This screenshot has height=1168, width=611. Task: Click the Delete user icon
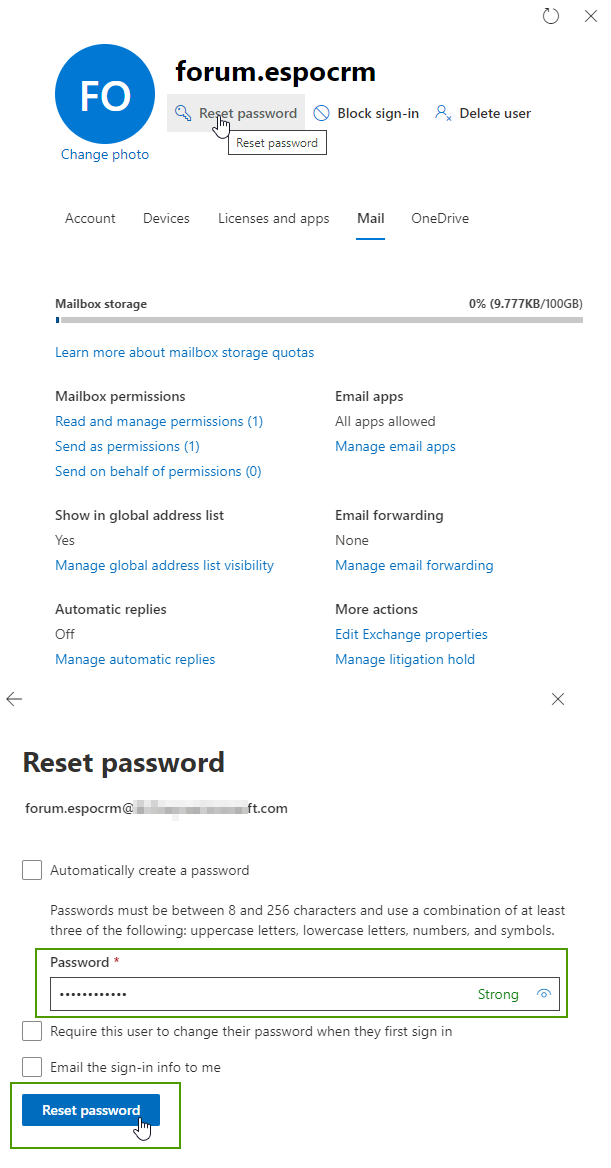click(x=443, y=113)
